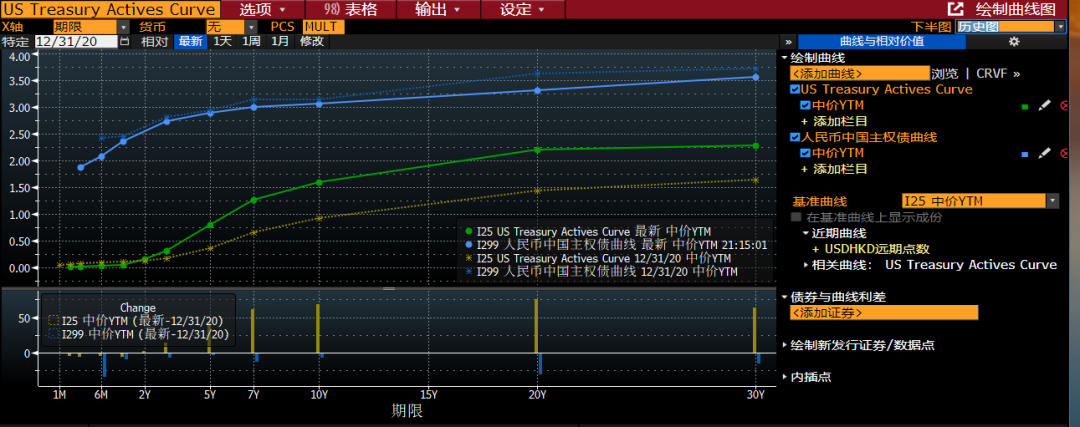Click the 10Y point on the green Treasury curve
Viewport: 1080px width, 427px height.
[x=319, y=183]
